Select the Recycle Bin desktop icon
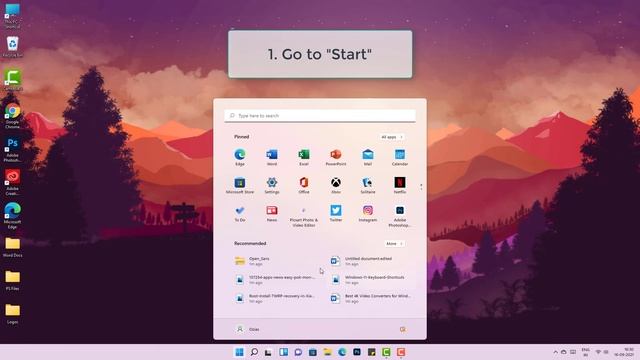This screenshot has width=640, height=360. 12,47
